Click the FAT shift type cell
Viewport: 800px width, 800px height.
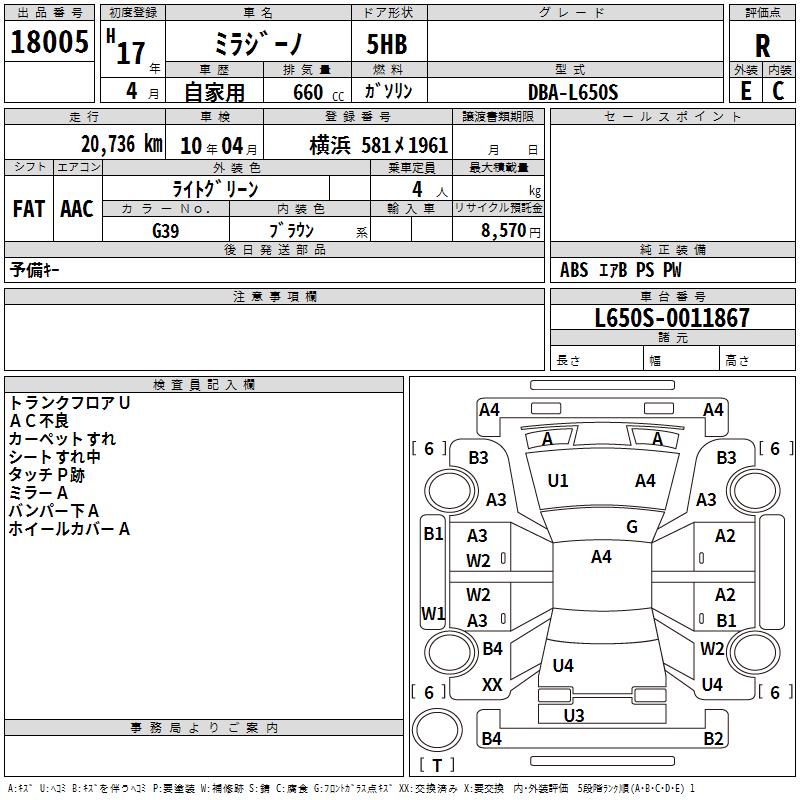[29, 208]
